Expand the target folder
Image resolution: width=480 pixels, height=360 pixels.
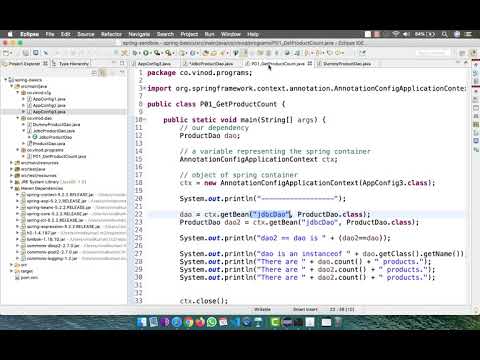12,271
